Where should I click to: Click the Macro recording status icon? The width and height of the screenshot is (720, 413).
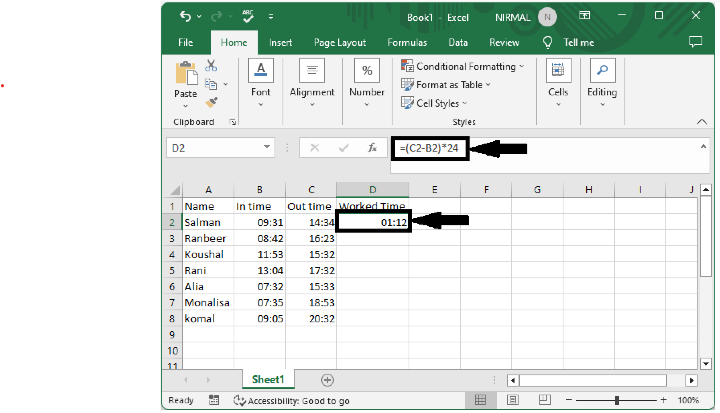(214, 400)
